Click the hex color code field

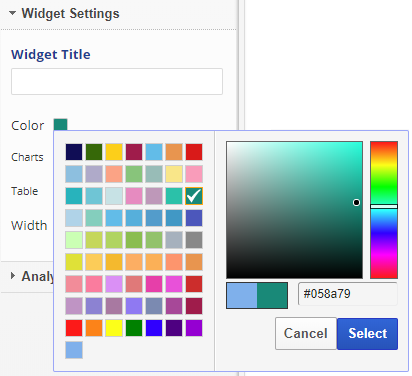pyautogui.click(x=348, y=294)
